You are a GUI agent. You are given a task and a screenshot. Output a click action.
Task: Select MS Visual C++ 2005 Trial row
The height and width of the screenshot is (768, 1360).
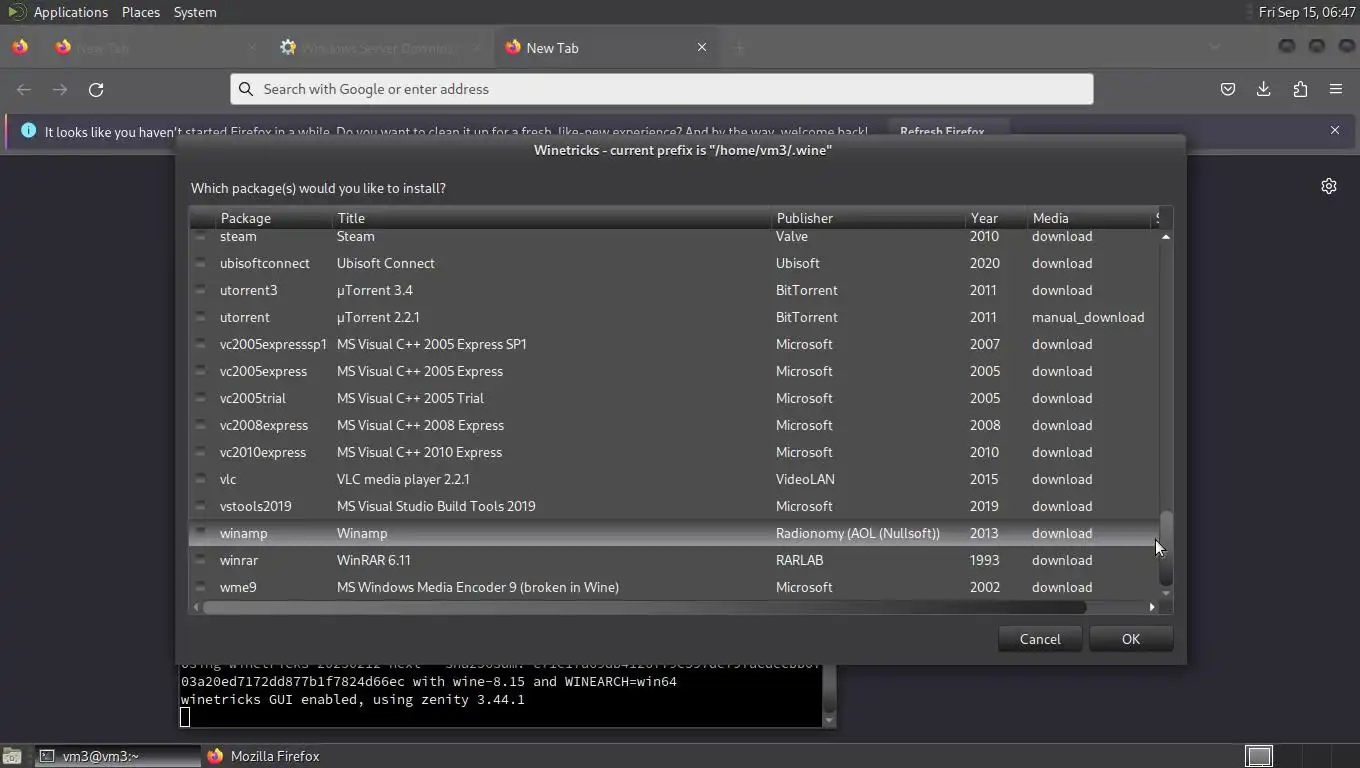click(672, 398)
